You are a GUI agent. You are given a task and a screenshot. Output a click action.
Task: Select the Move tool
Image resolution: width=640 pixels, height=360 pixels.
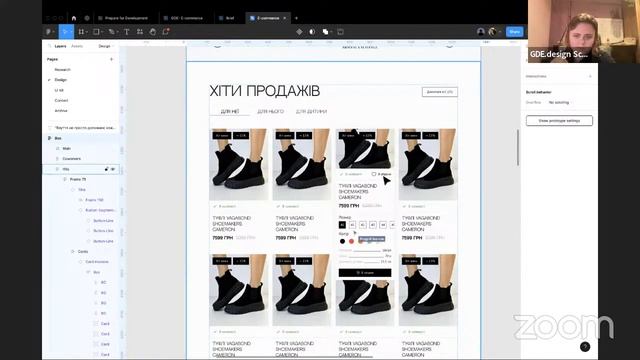(64, 31)
